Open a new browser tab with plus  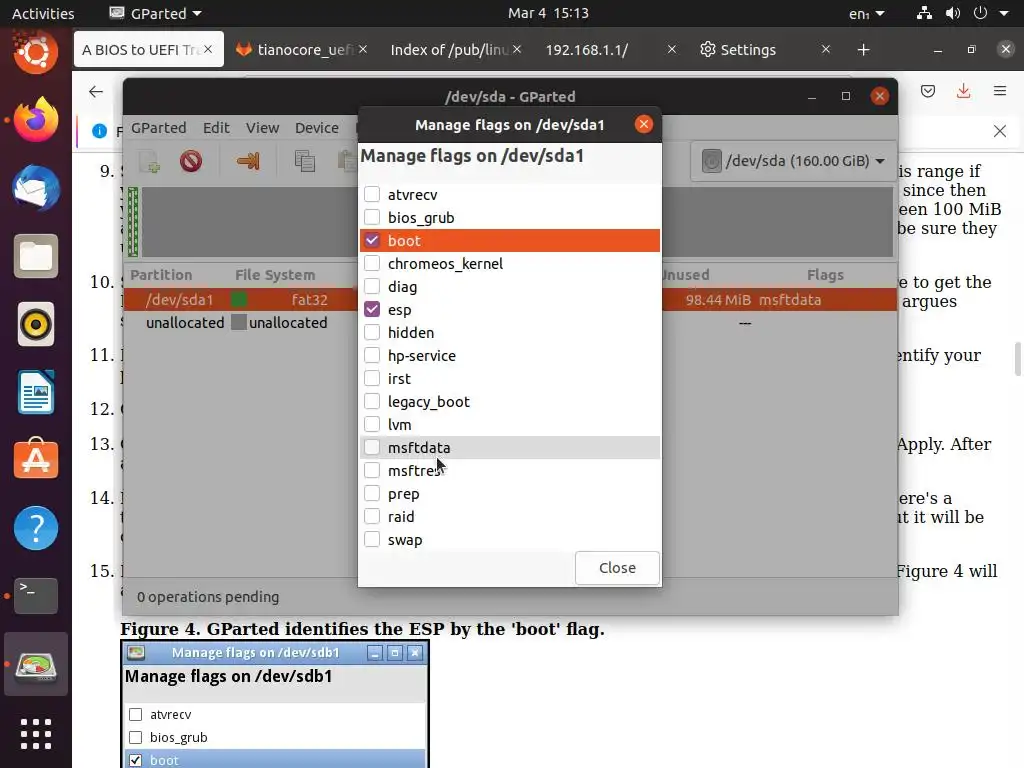point(863,50)
